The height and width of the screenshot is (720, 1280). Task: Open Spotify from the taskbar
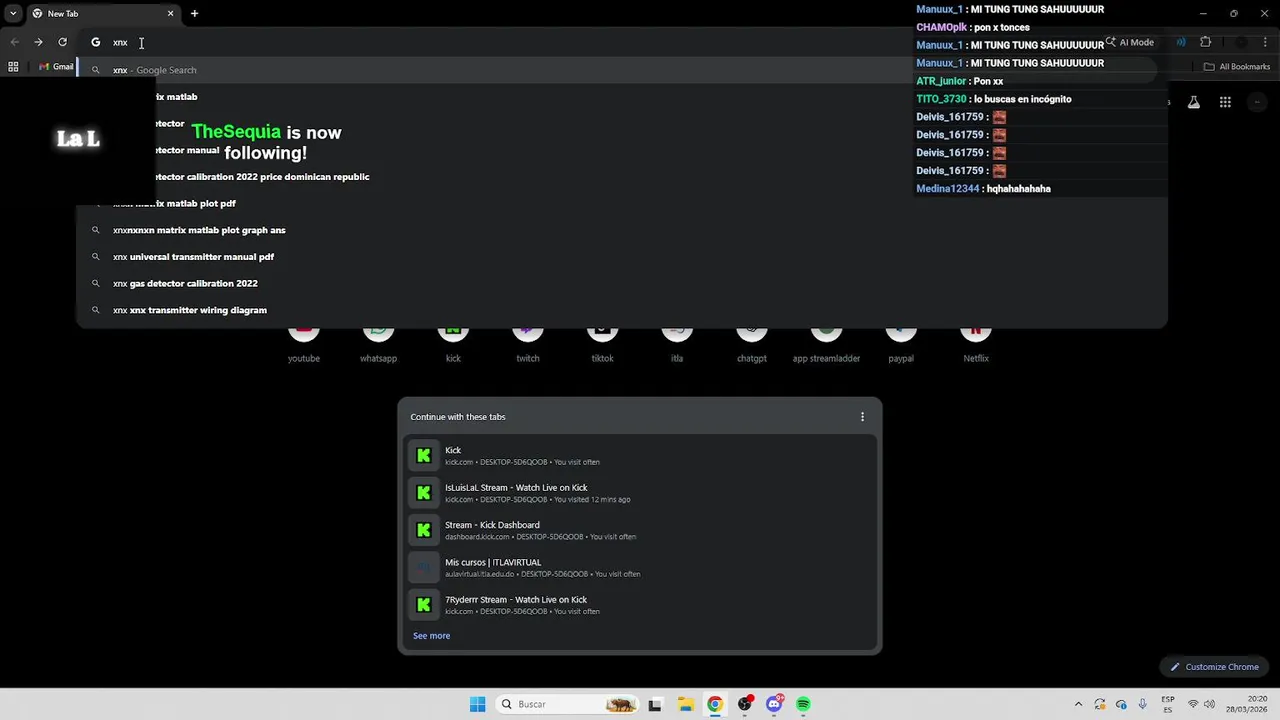click(x=804, y=704)
